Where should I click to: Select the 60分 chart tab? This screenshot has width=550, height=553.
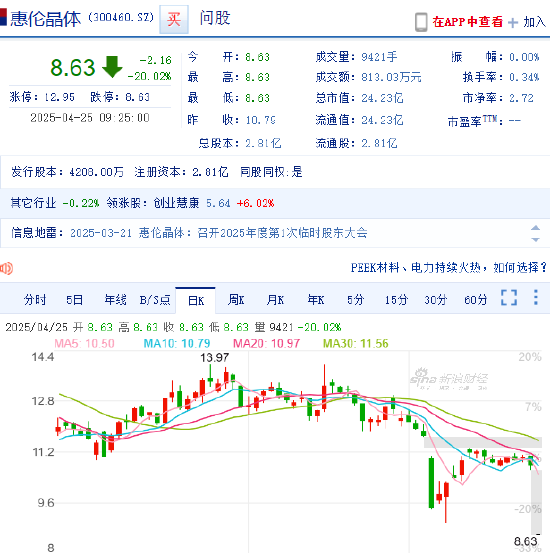click(475, 300)
